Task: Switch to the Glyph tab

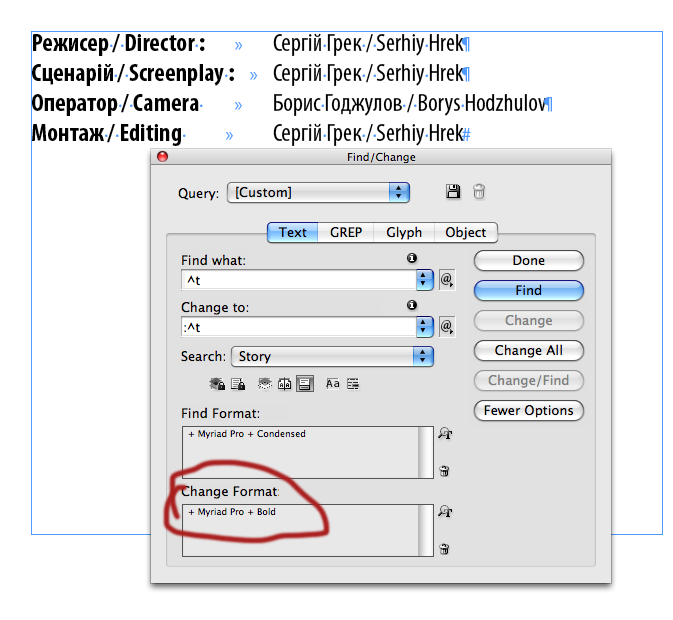Action: [x=404, y=233]
